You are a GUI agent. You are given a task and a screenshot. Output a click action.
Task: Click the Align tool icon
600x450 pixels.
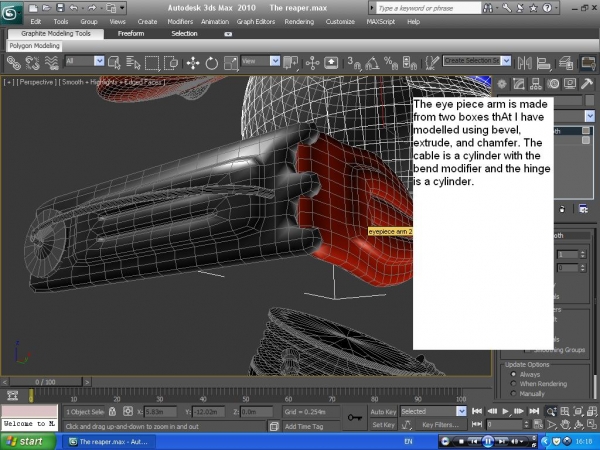543,63
